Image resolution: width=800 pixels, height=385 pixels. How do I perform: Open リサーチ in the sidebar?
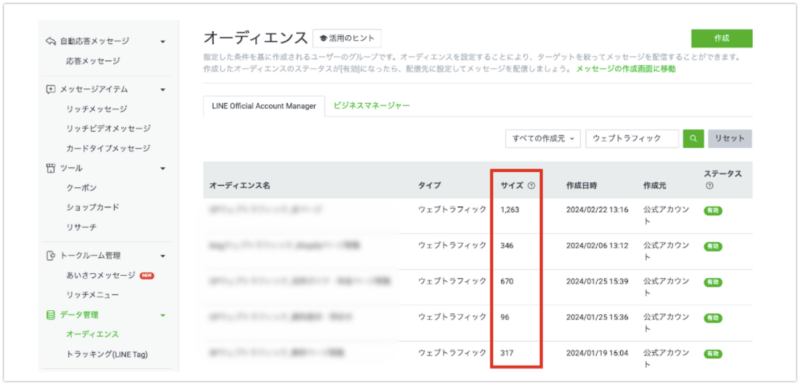81,227
